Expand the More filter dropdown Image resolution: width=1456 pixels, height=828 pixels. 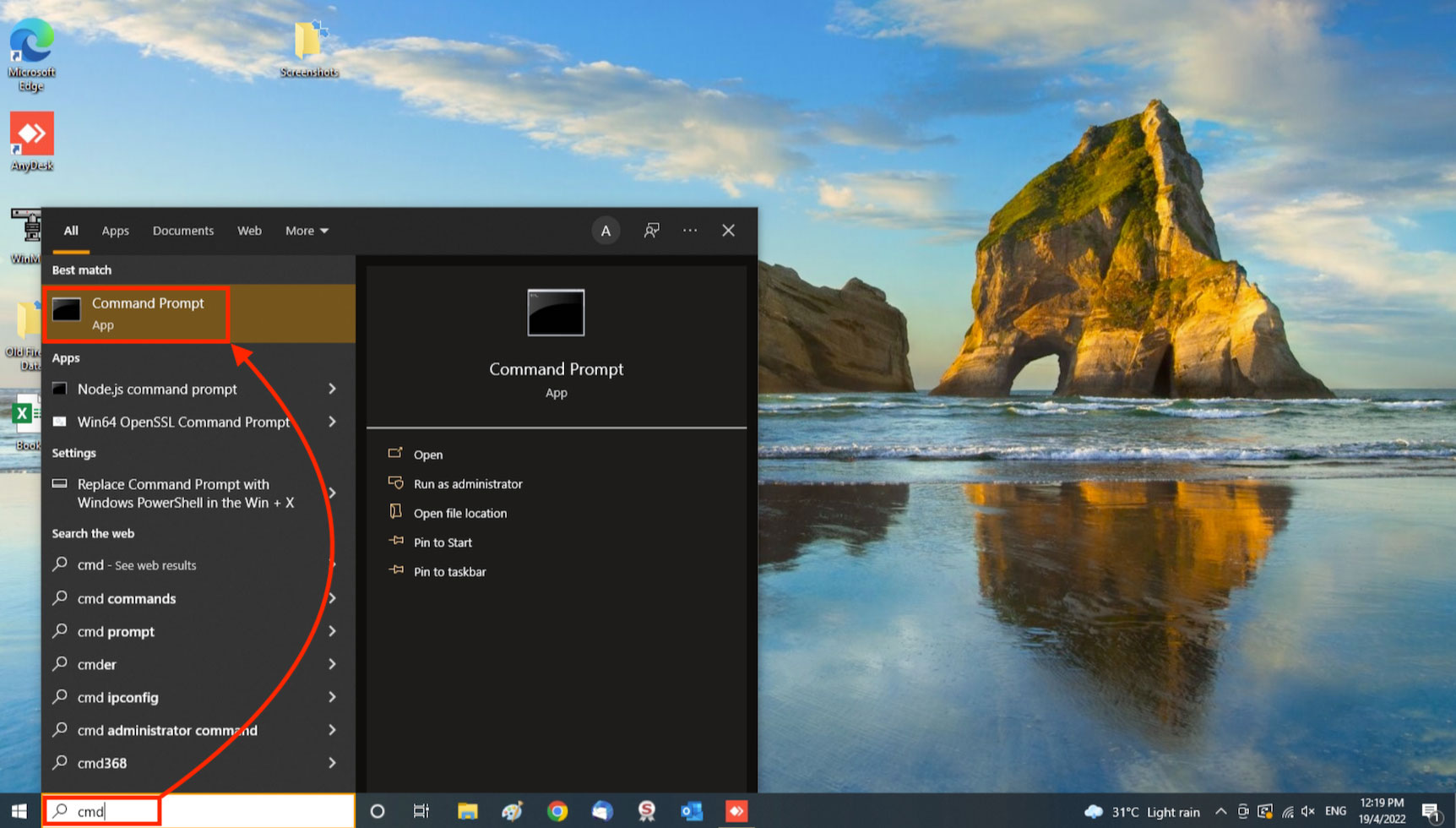(307, 231)
